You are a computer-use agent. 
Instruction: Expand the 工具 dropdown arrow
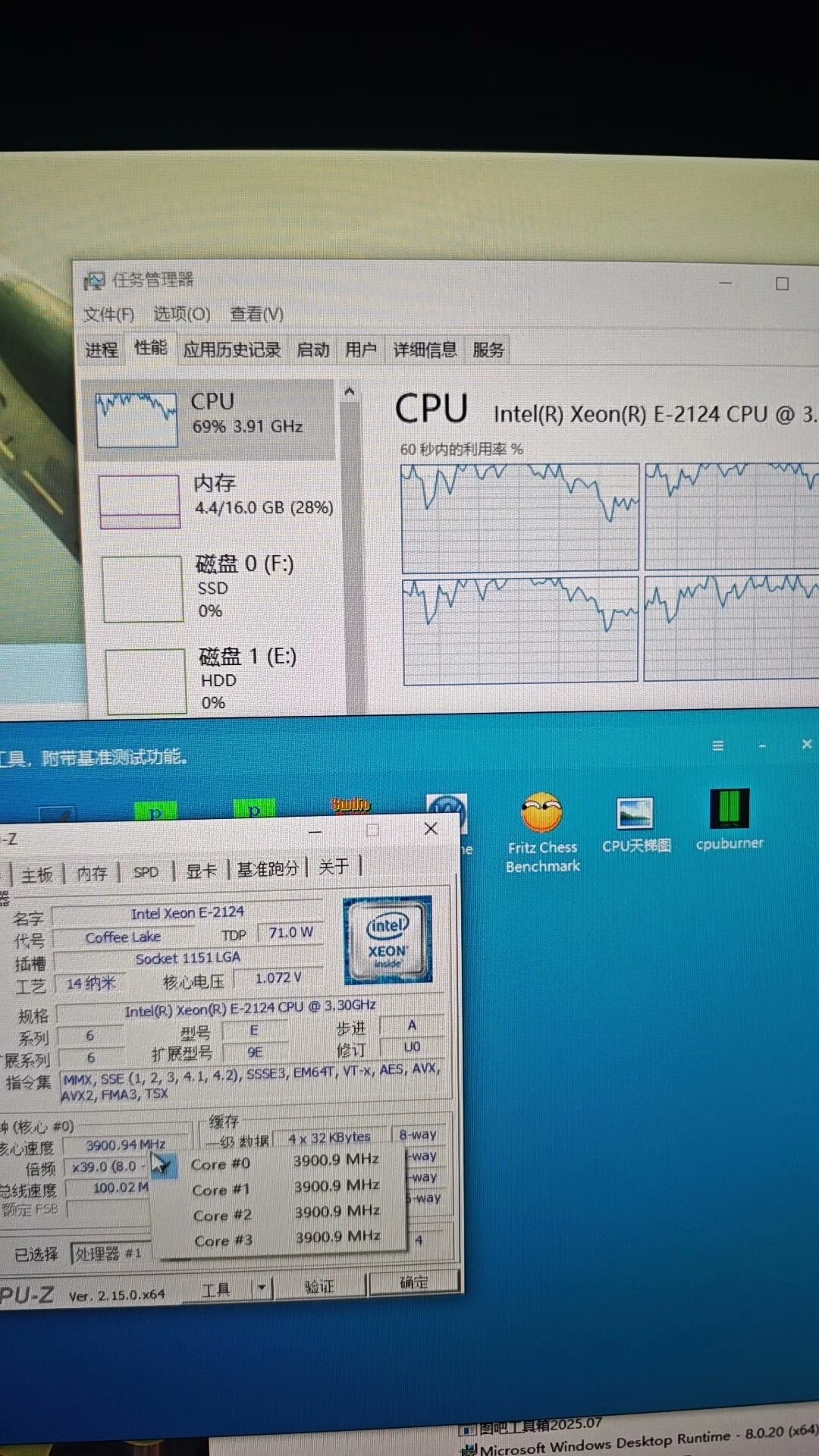point(262,1288)
